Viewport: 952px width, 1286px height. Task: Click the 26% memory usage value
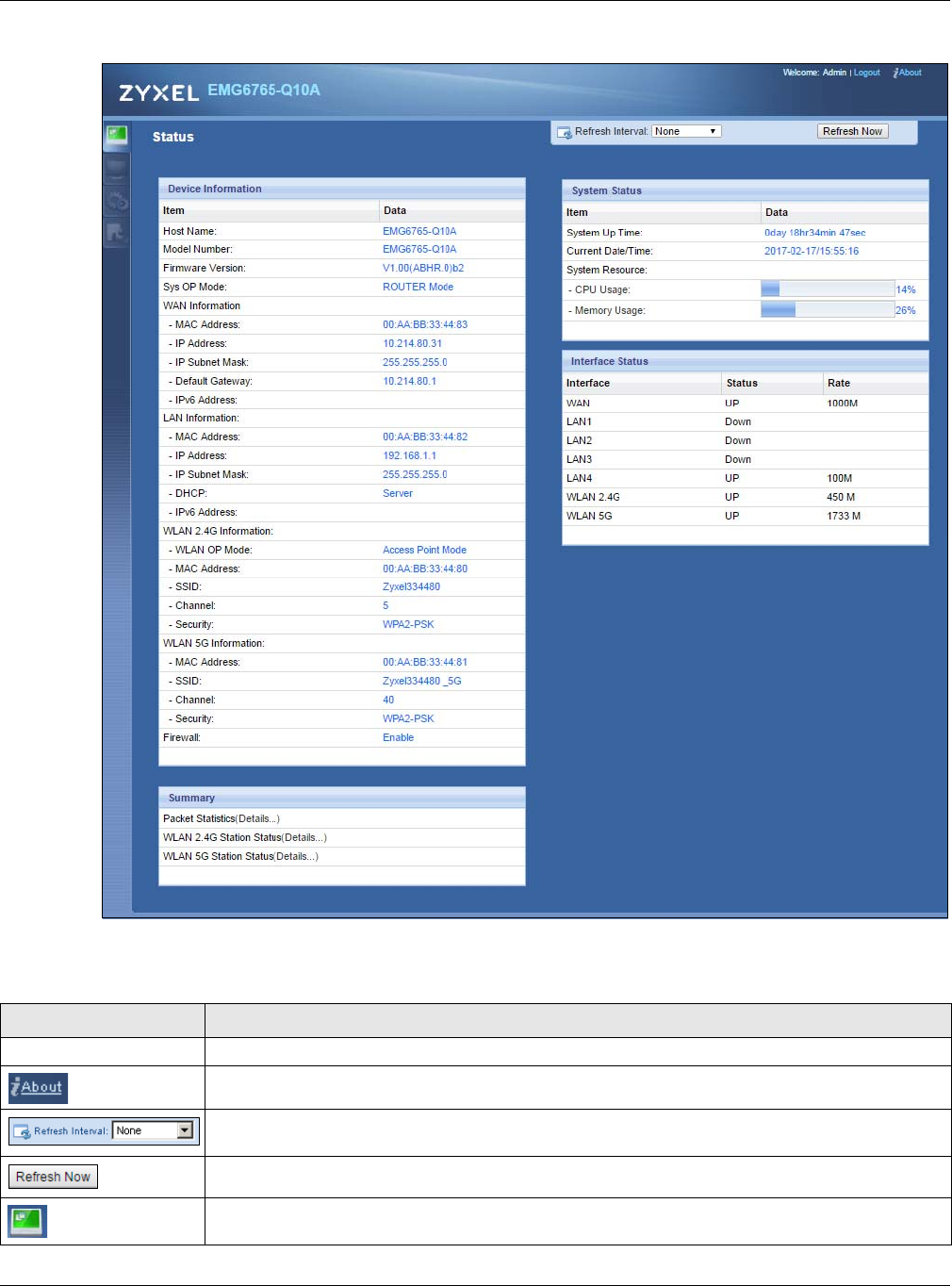906,310
